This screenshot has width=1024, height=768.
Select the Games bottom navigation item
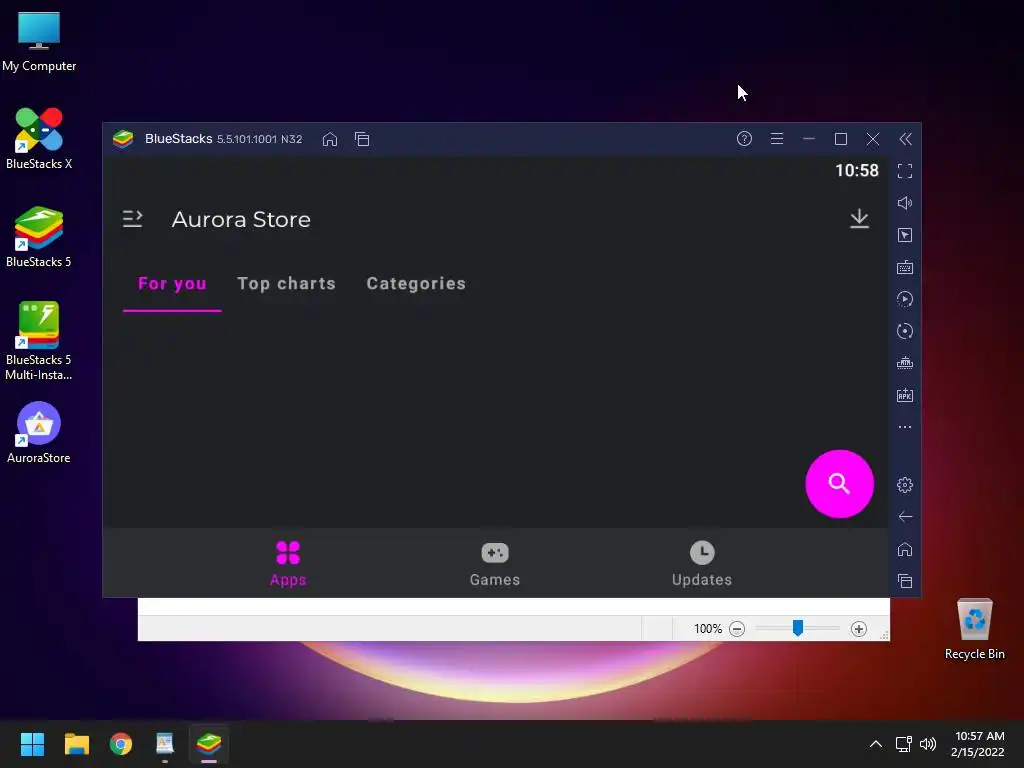coord(495,564)
